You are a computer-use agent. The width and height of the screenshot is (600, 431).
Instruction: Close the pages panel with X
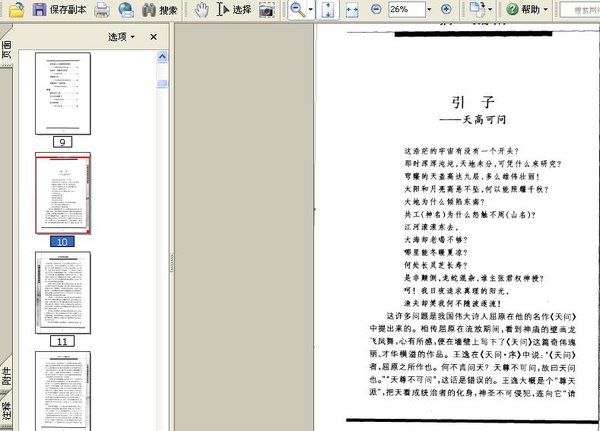coord(153,37)
